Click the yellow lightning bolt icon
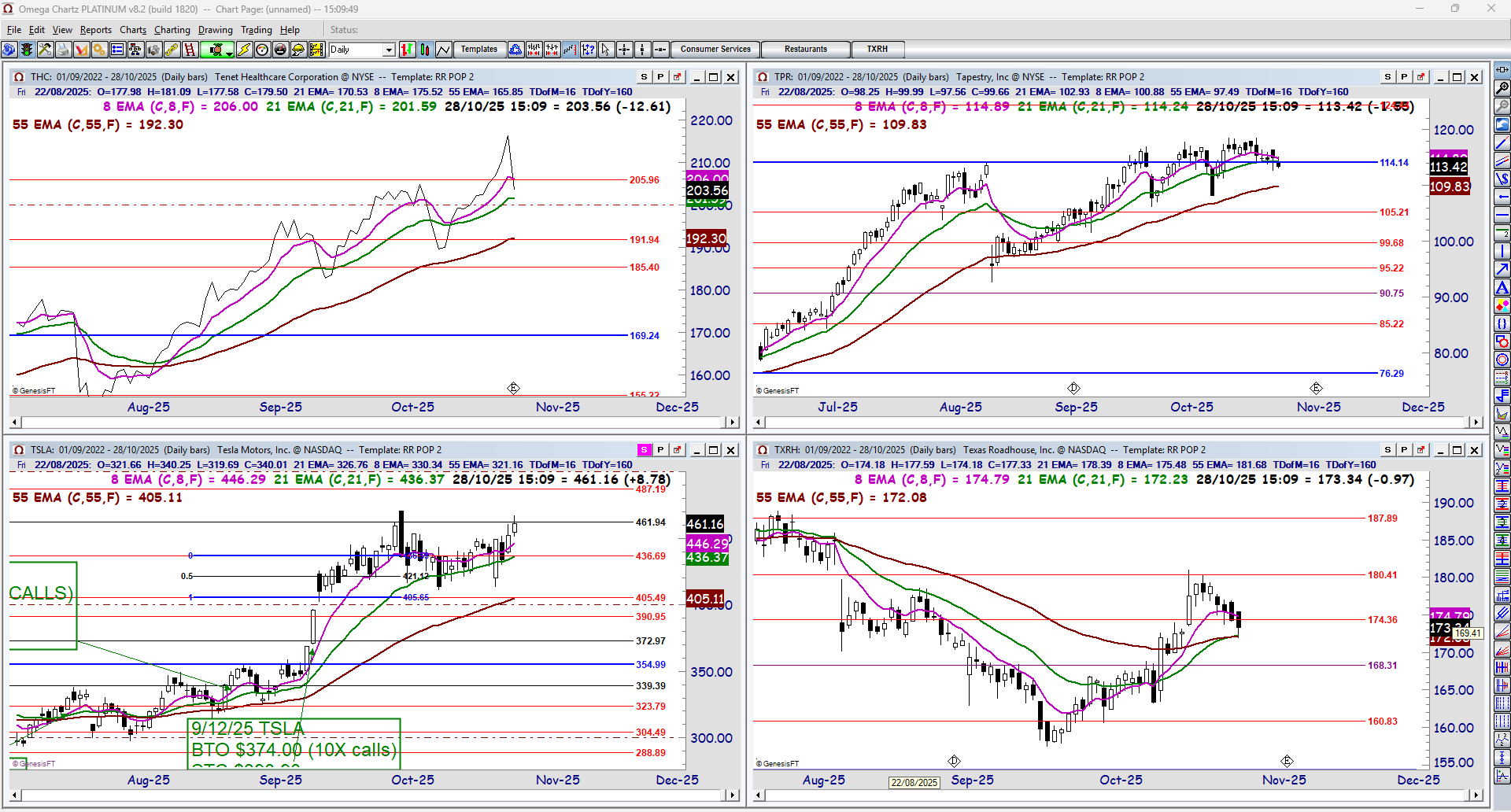1511x812 pixels. pyautogui.click(x=244, y=50)
